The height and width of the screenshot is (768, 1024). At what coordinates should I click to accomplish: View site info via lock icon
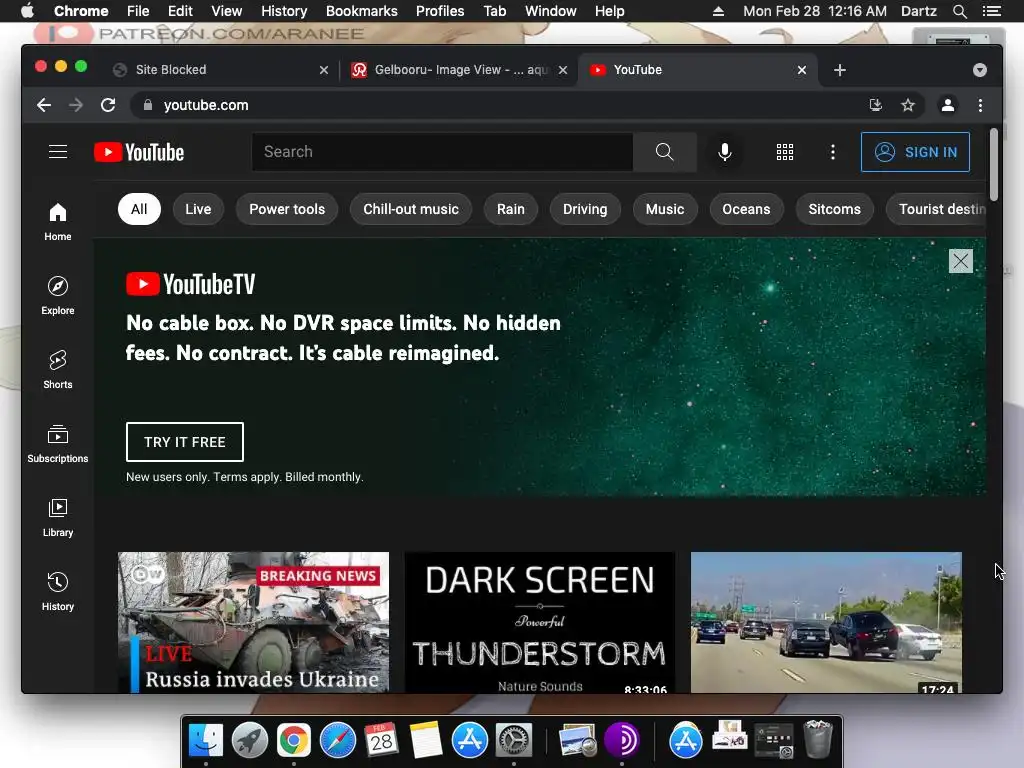point(148,105)
